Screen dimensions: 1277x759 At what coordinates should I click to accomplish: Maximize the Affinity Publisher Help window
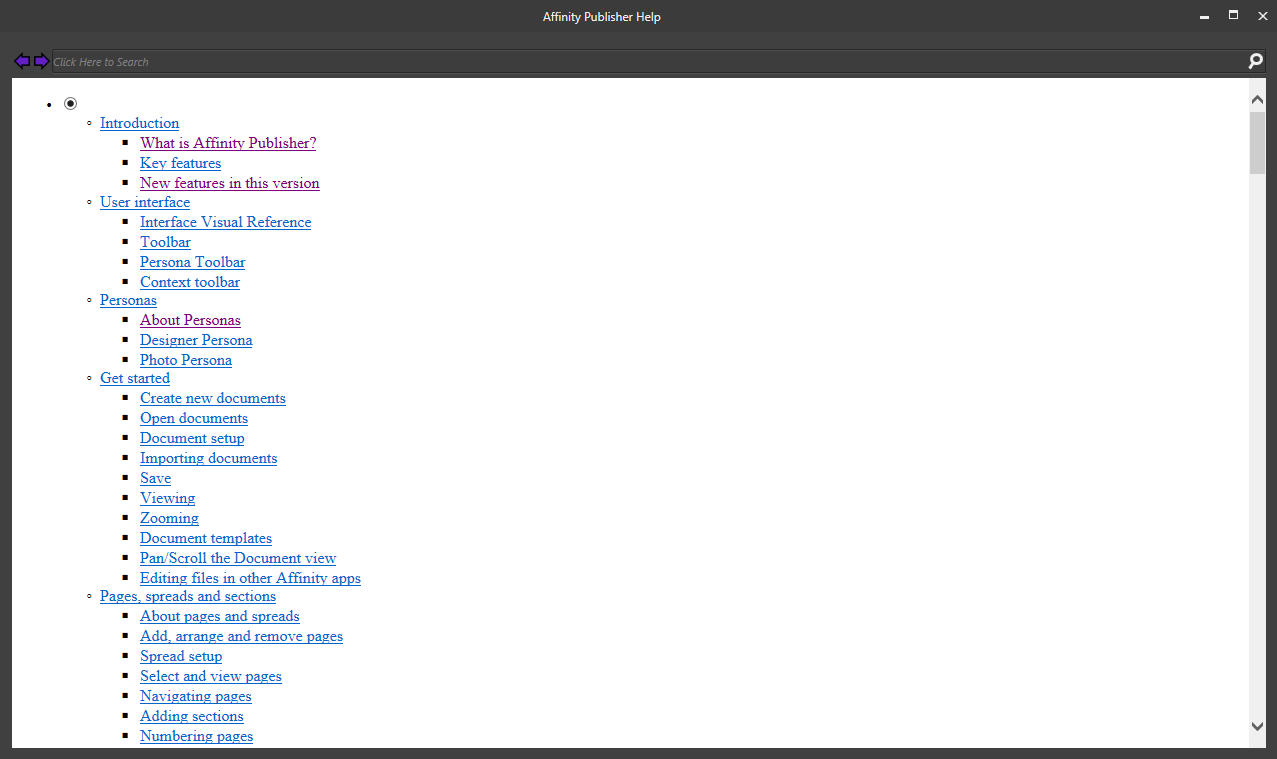click(x=1233, y=15)
